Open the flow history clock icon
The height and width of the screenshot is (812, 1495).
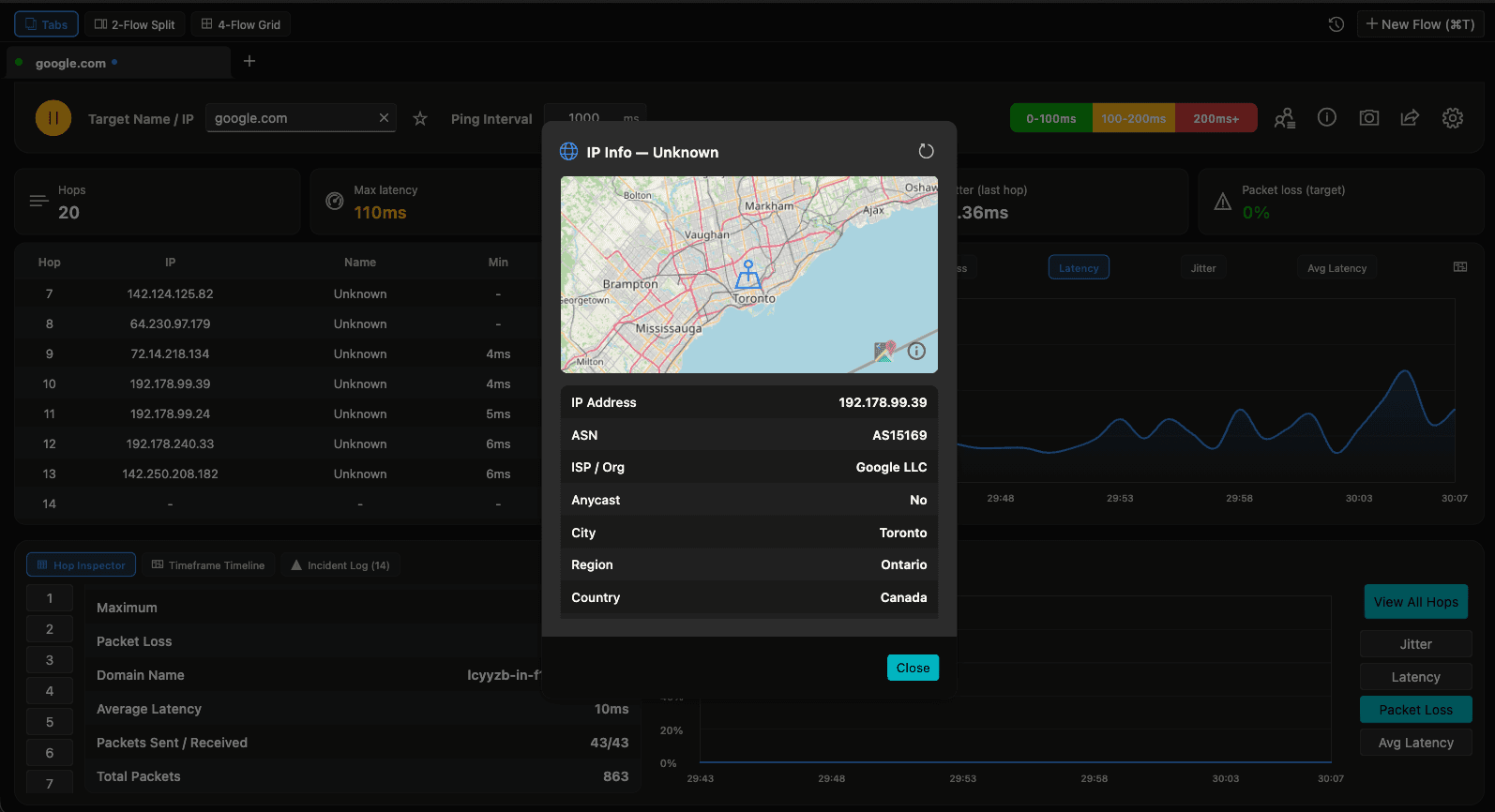click(x=1336, y=24)
